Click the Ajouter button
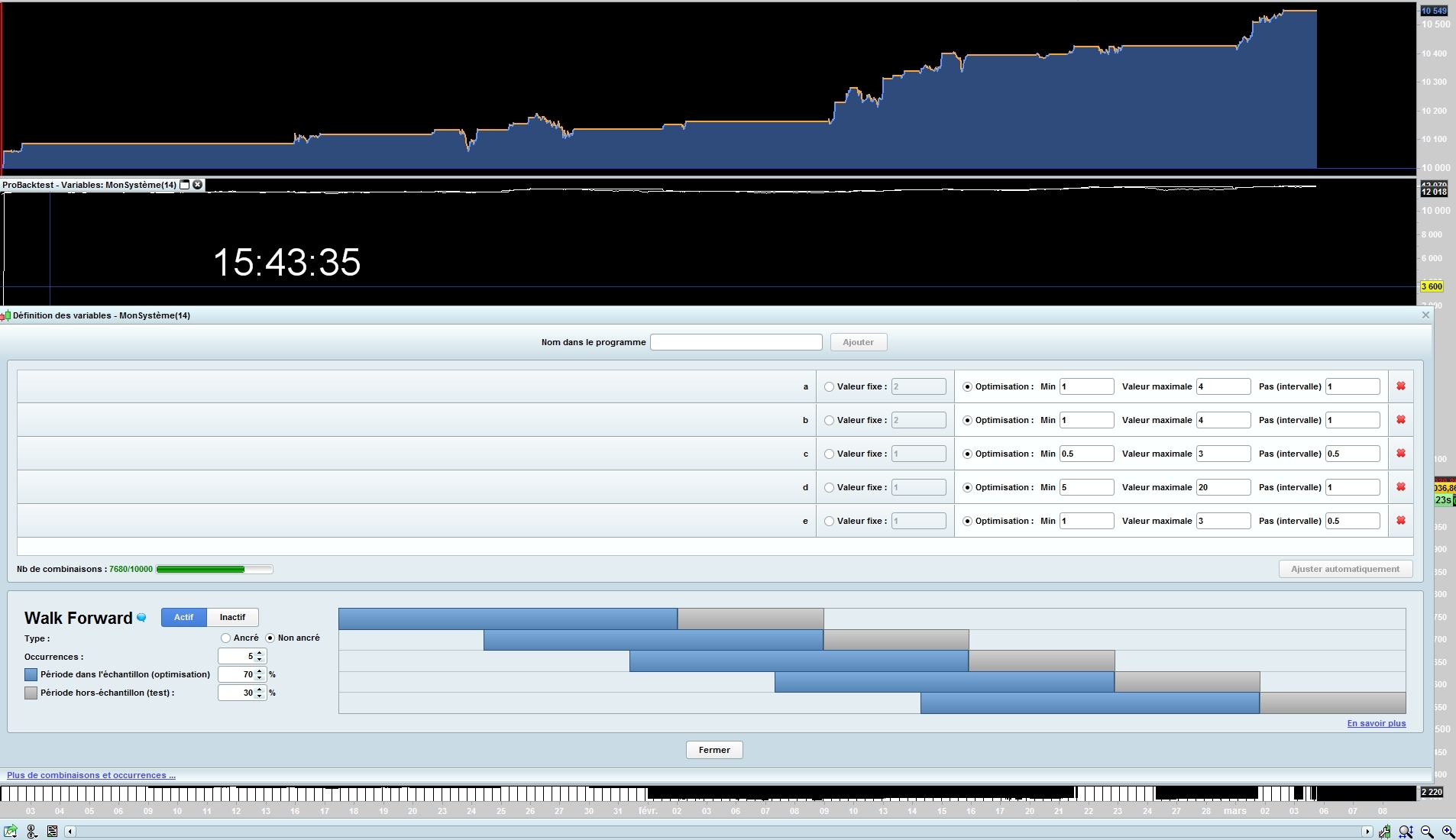The image size is (1456, 840). pyautogui.click(x=859, y=342)
